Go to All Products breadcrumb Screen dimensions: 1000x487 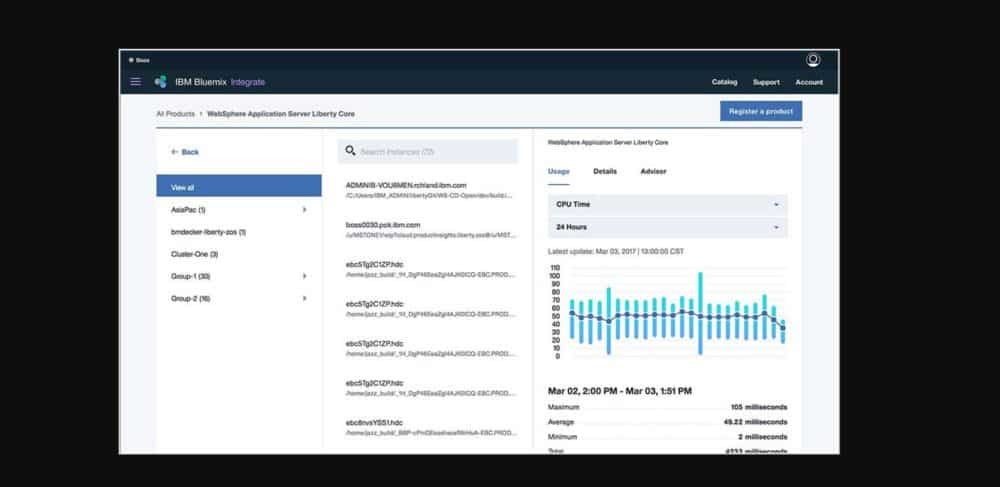pyautogui.click(x=175, y=114)
